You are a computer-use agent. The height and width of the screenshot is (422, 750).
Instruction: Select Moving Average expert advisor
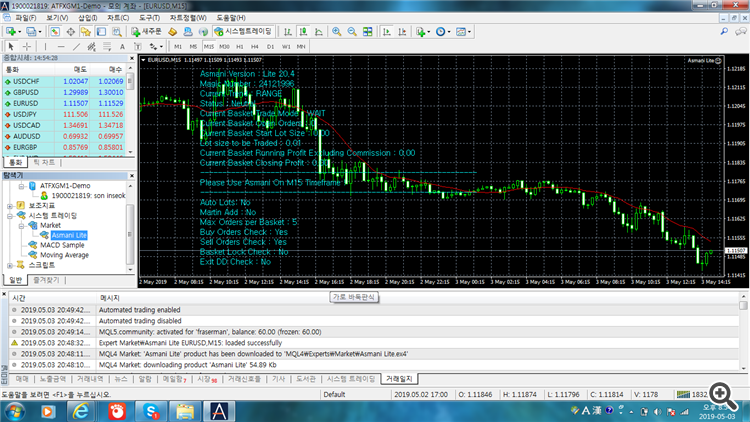(65, 255)
